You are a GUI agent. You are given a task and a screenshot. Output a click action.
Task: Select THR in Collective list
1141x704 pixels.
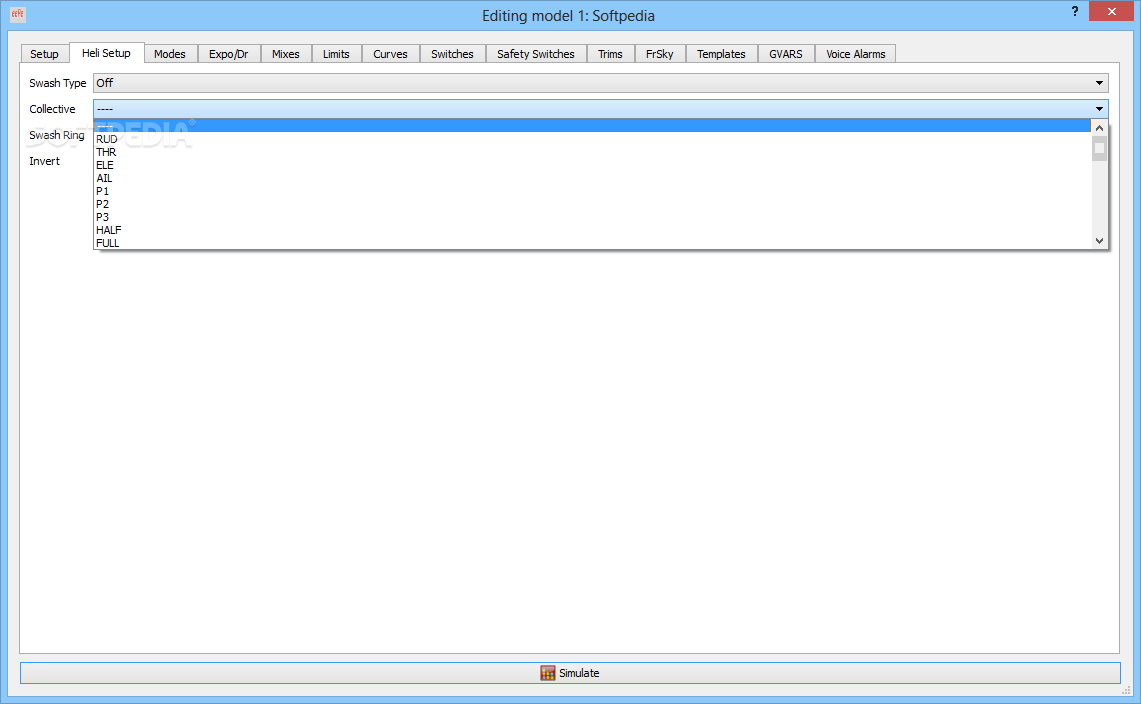pyautogui.click(x=592, y=152)
